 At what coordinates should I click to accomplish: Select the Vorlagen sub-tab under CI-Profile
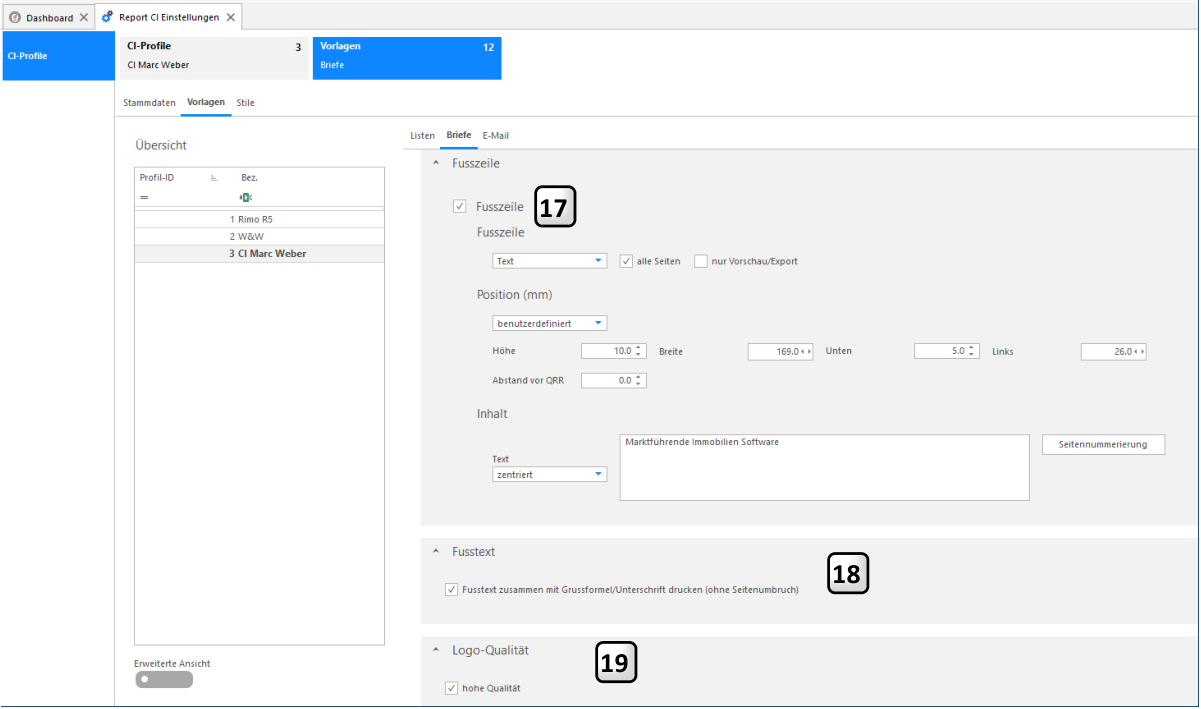(206, 103)
